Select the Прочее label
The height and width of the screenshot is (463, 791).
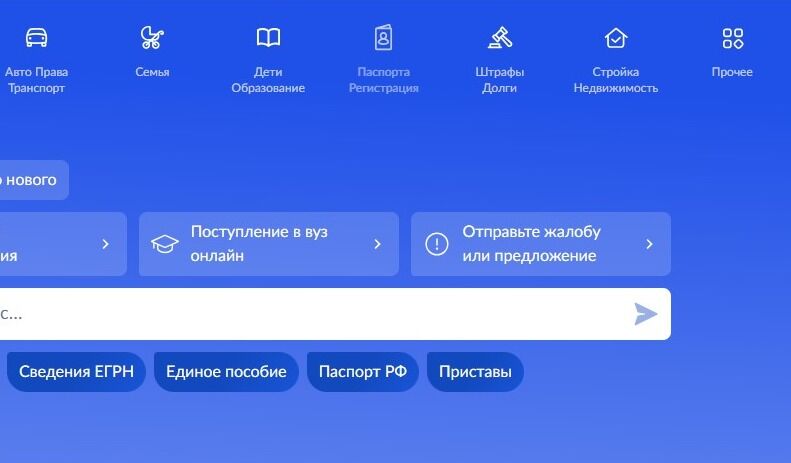click(x=732, y=72)
